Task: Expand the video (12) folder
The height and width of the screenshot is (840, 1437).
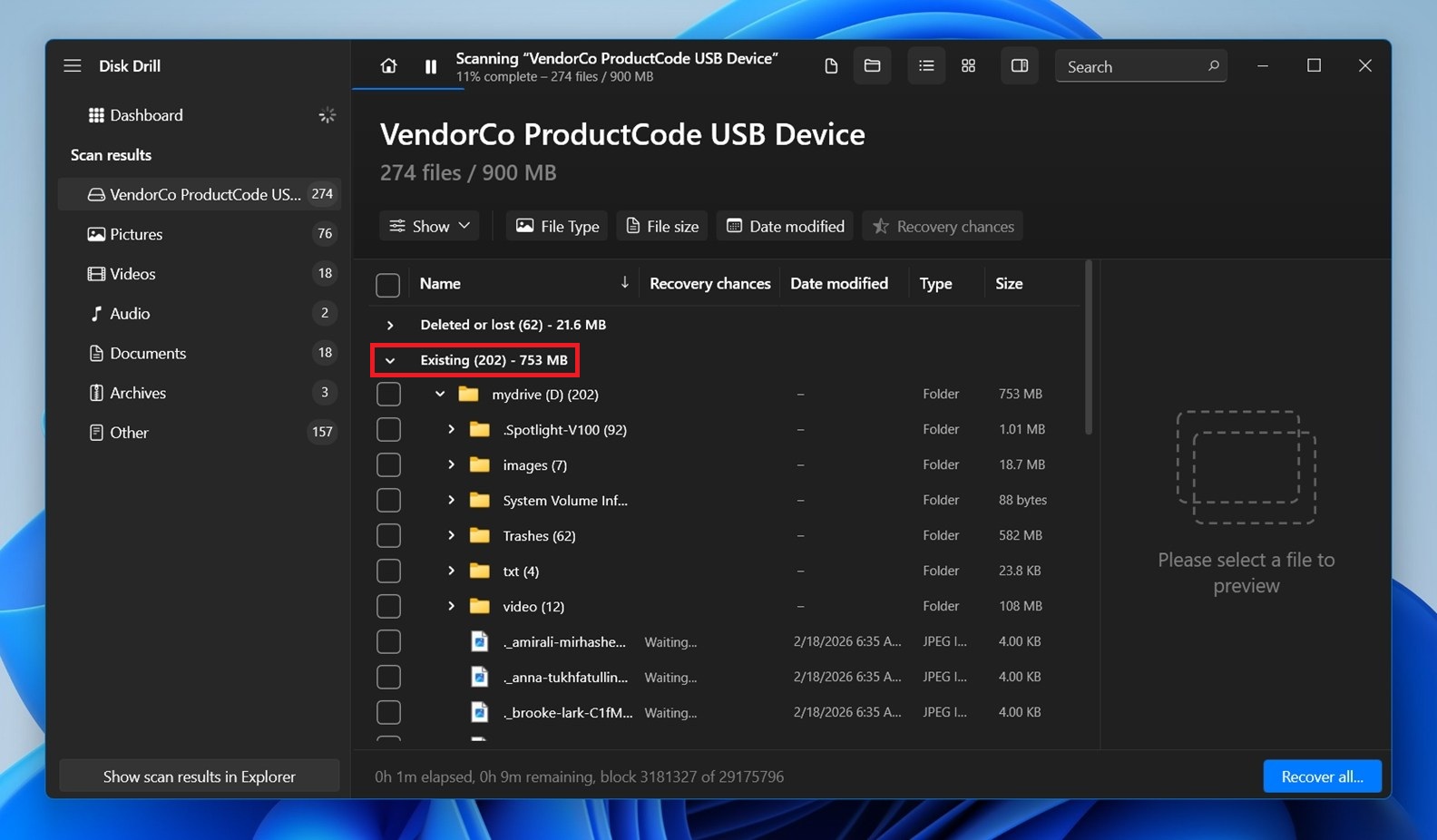Action: point(451,606)
